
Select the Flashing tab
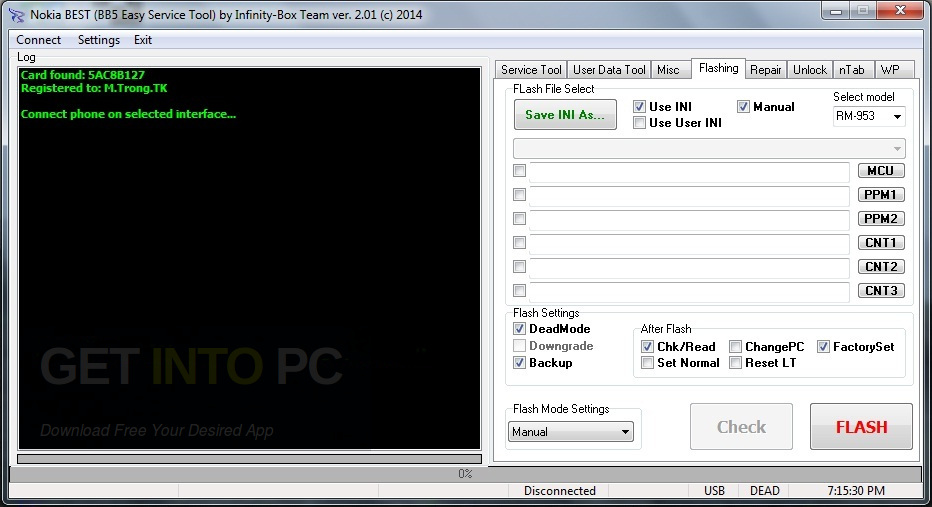pyautogui.click(x=718, y=68)
